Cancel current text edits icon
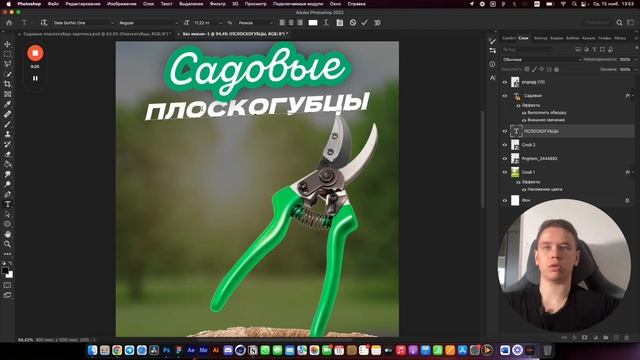 tap(353, 22)
